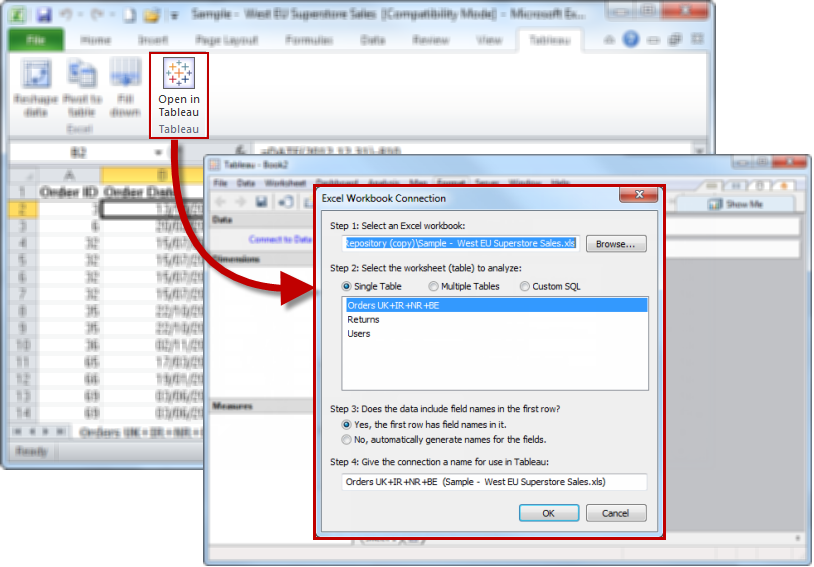Choose 'Yes, the first row has field names'
Viewport: 814px width, 567px height.
pyautogui.click(x=348, y=423)
